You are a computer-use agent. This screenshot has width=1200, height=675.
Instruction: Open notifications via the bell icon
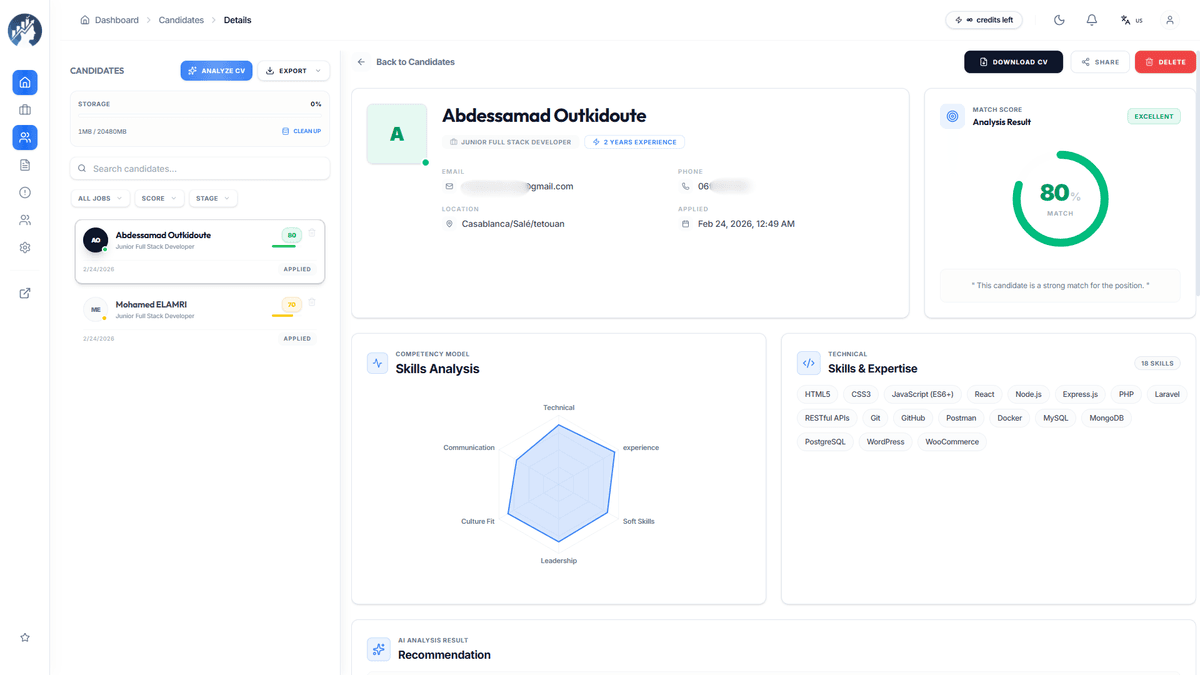1091,19
